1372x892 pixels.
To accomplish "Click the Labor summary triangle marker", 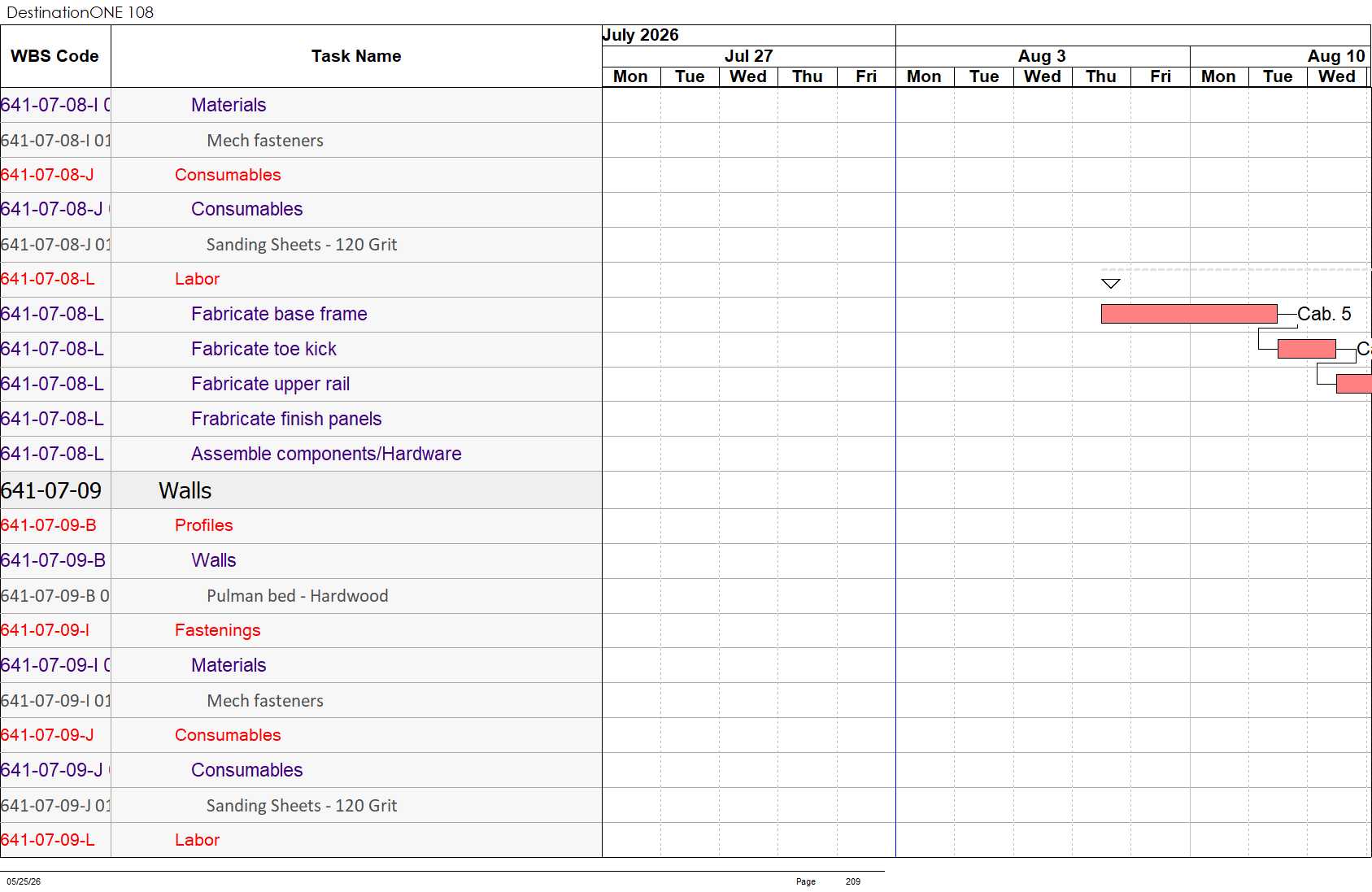I will tap(1111, 283).
